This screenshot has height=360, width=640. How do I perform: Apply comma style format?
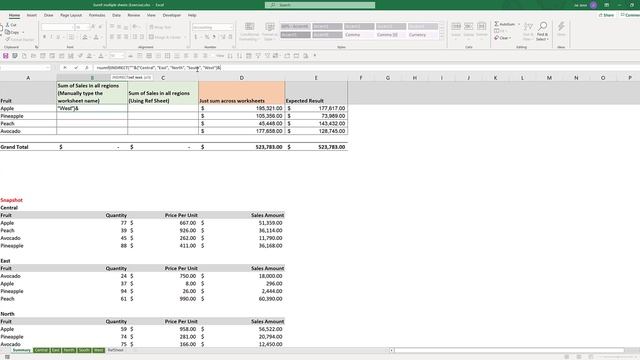pyautogui.click(x=214, y=37)
